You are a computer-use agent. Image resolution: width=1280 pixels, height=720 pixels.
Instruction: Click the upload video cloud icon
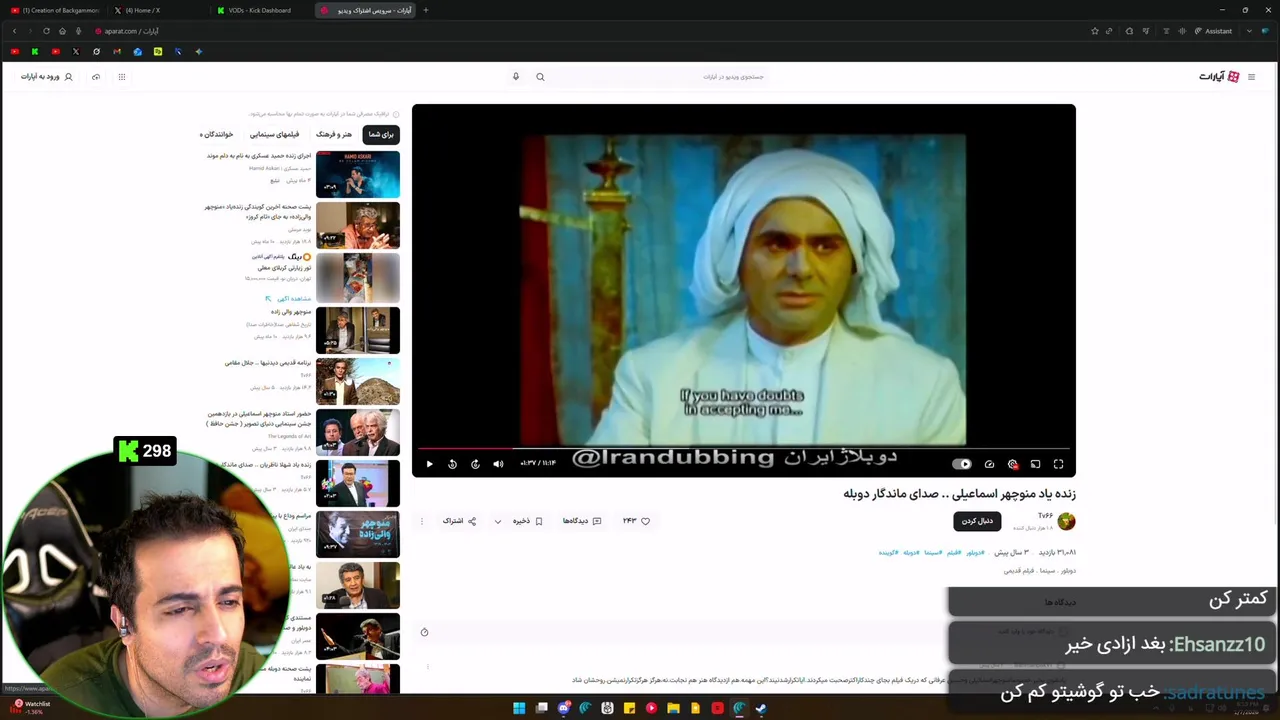pos(96,76)
